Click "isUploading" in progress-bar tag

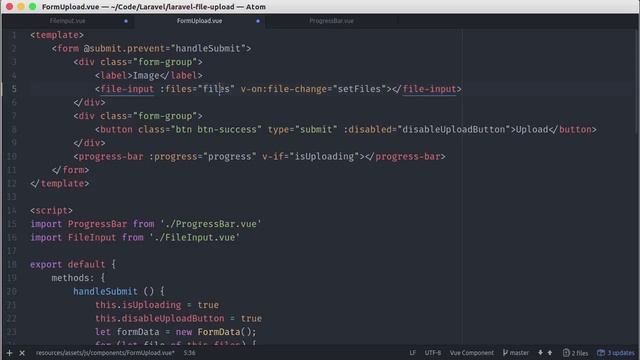pyautogui.click(x=324, y=156)
